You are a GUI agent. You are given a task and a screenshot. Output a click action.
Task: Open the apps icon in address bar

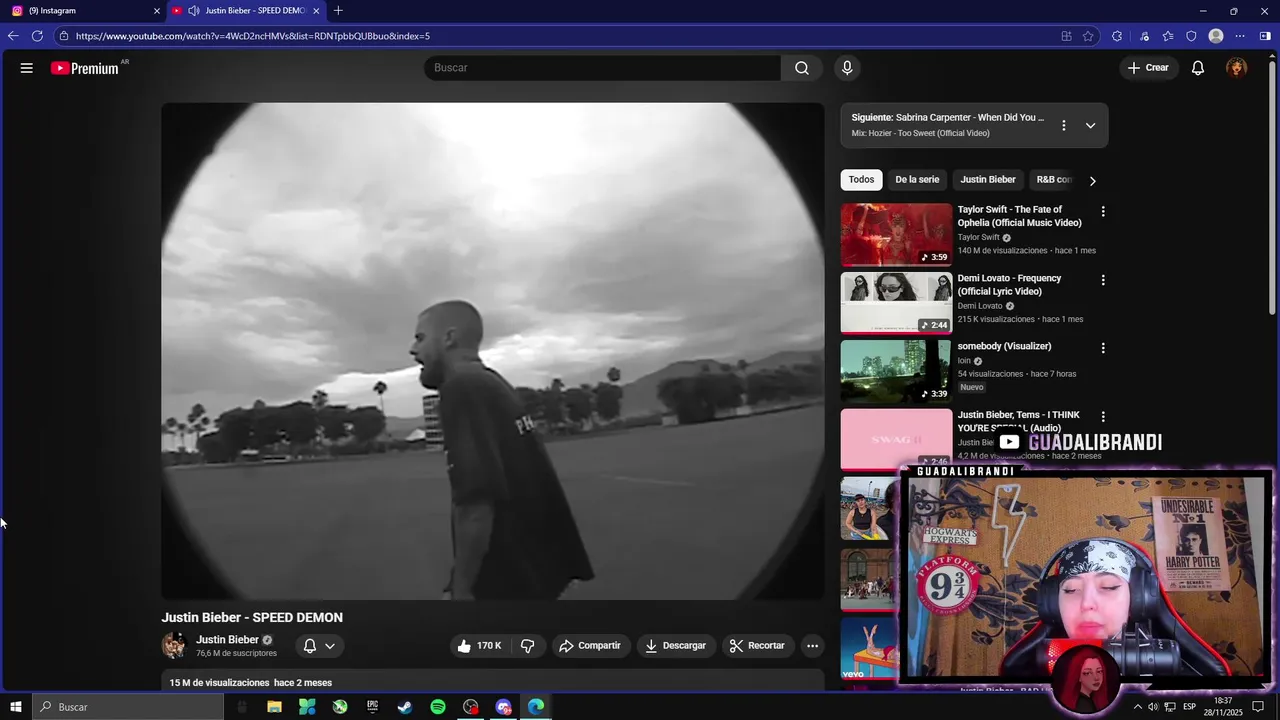(1066, 36)
